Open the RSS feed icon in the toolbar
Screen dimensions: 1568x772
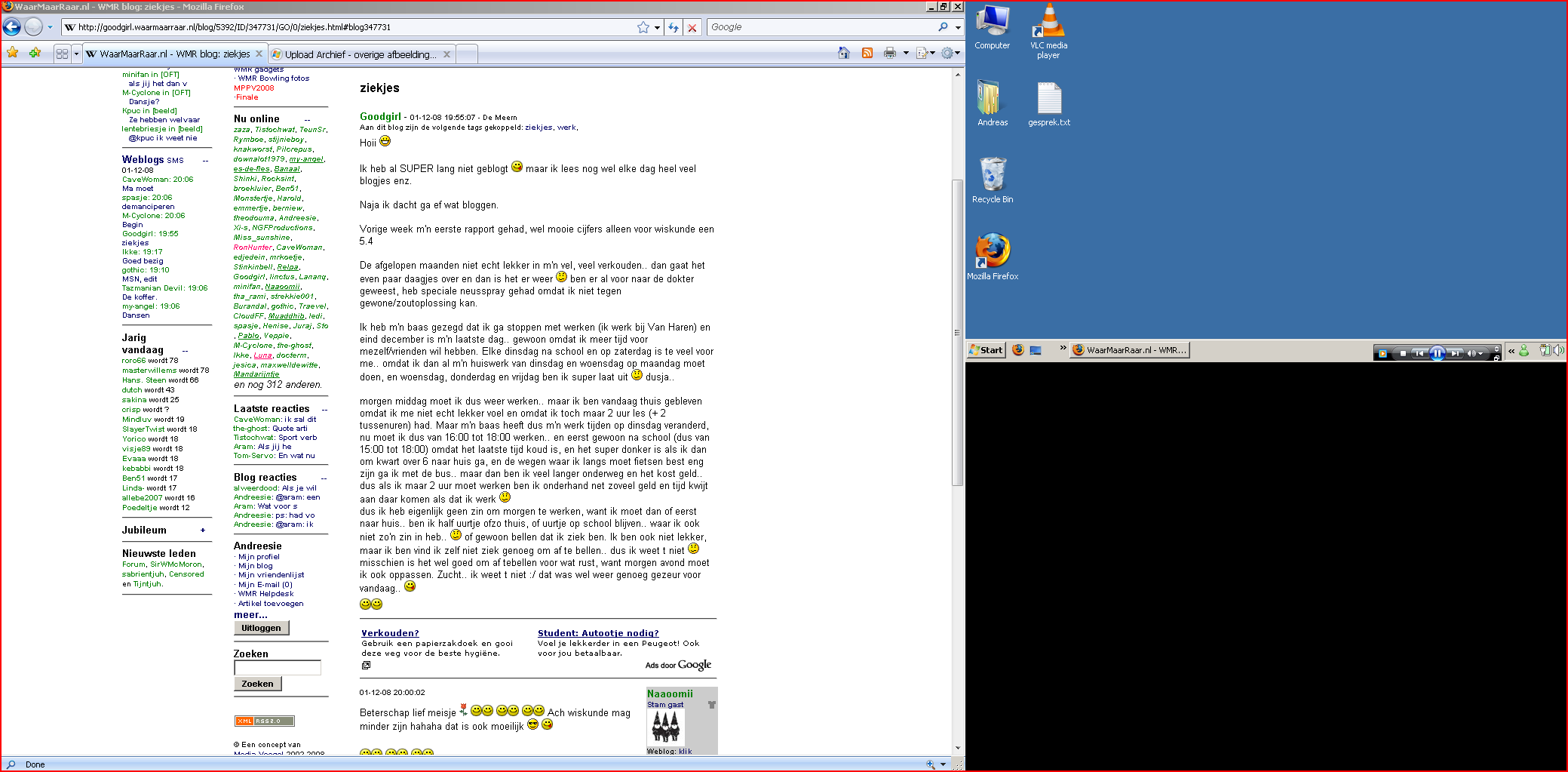[x=867, y=54]
